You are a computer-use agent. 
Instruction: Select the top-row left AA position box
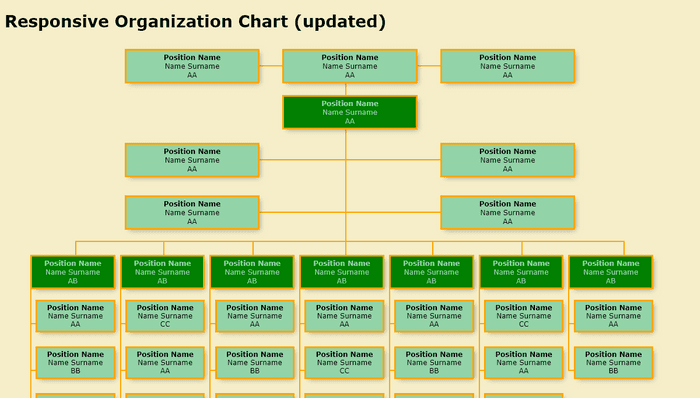coord(192,66)
